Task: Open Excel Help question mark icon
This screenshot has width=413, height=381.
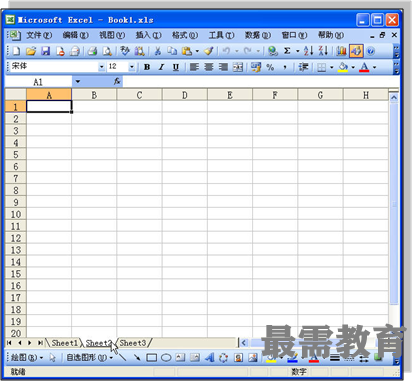Action: (x=371, y=51)
